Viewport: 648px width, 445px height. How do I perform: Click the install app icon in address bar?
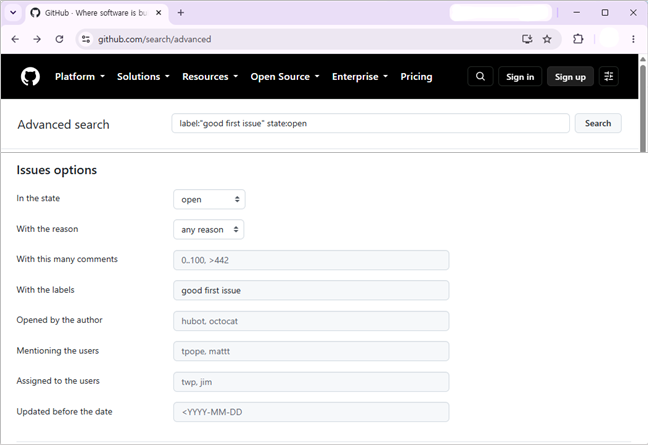tap(527, 39)
